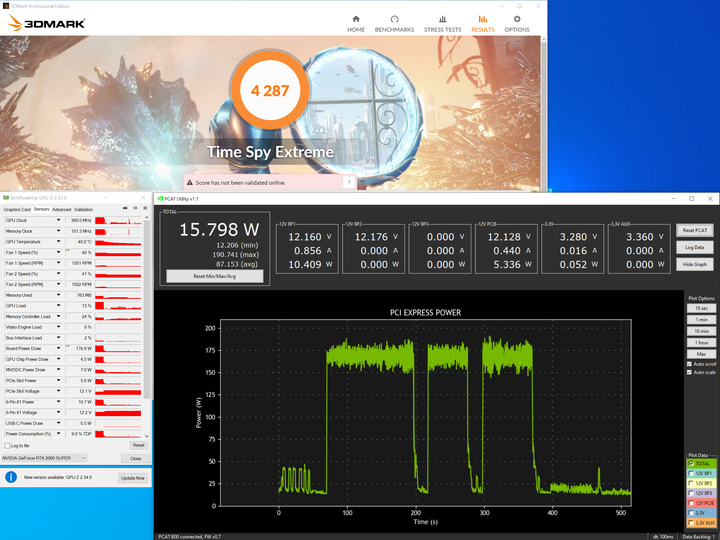
Task: Click the GPU-Z Close button
Action: point(135,458)
